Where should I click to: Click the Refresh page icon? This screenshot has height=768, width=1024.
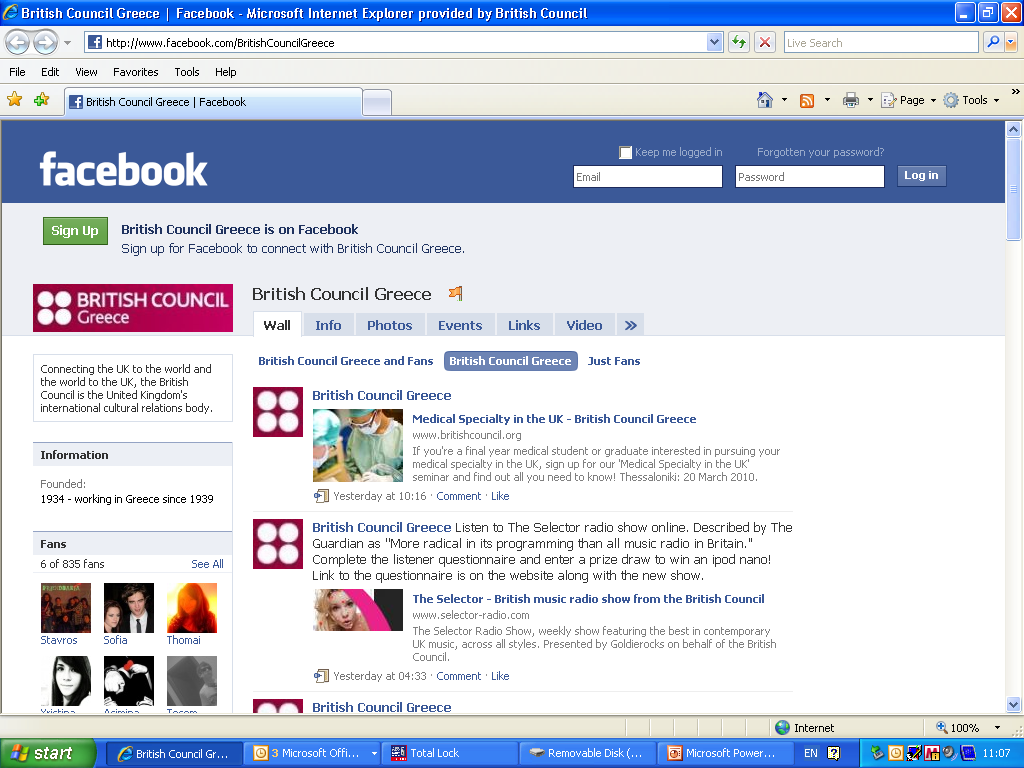pyautogui.click(x=739, y=42)
